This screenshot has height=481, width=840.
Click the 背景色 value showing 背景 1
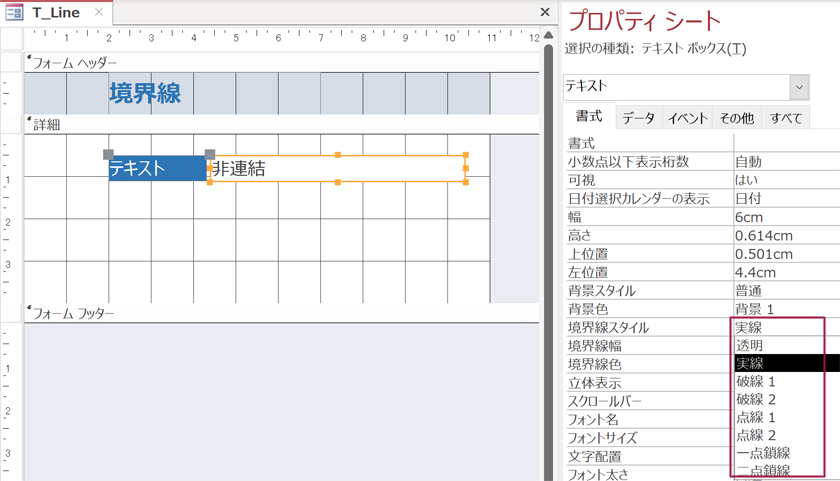coord(786,309)
